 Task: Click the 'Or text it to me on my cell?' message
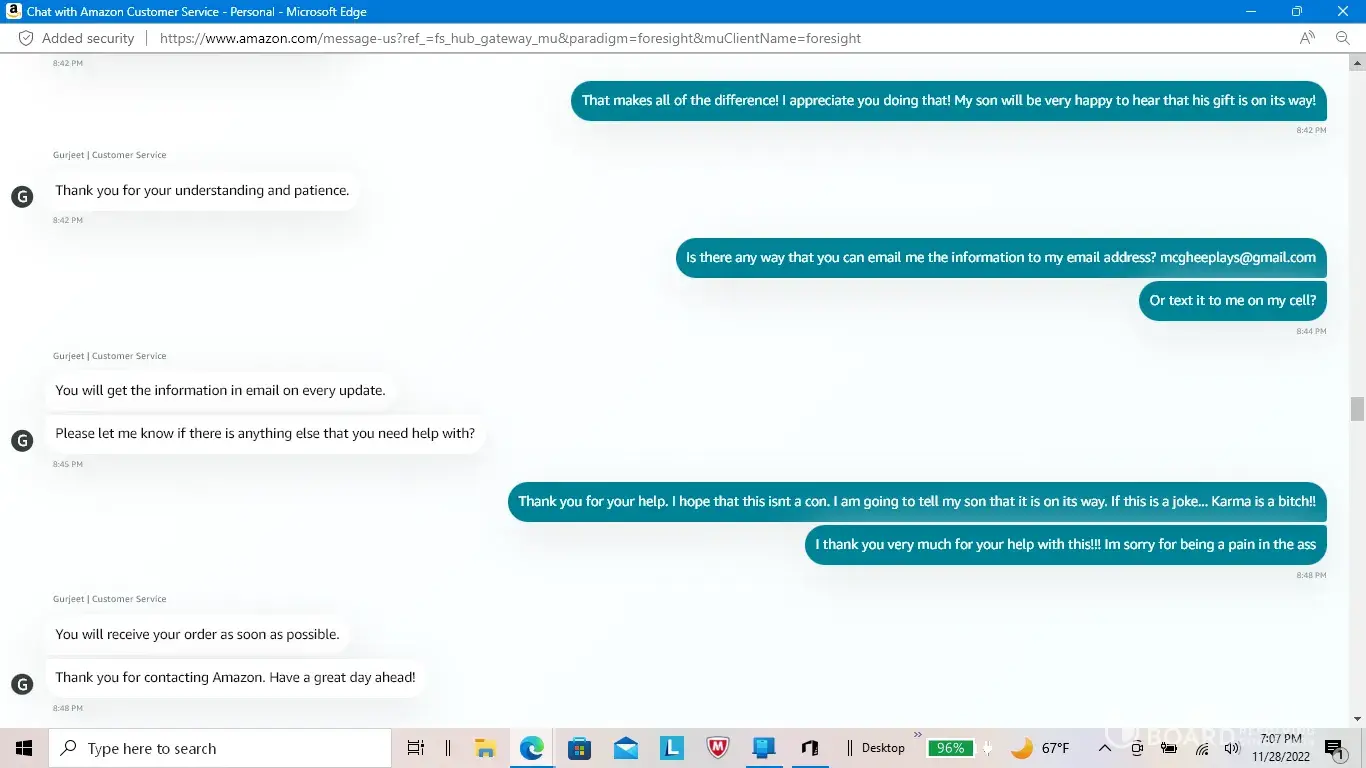[x=1233, y=301]
